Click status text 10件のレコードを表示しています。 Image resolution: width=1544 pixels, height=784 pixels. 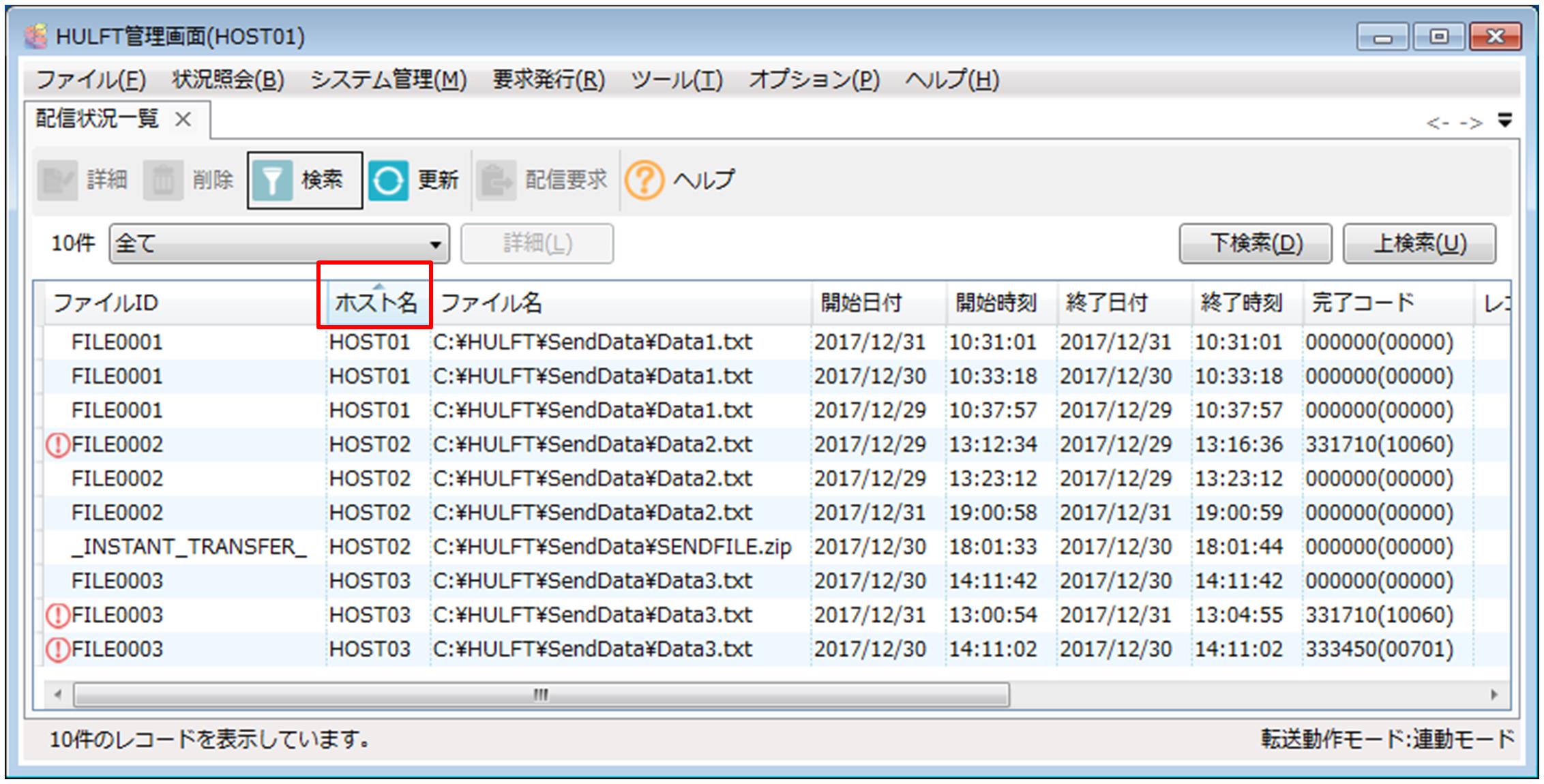(x=210, y=739)
